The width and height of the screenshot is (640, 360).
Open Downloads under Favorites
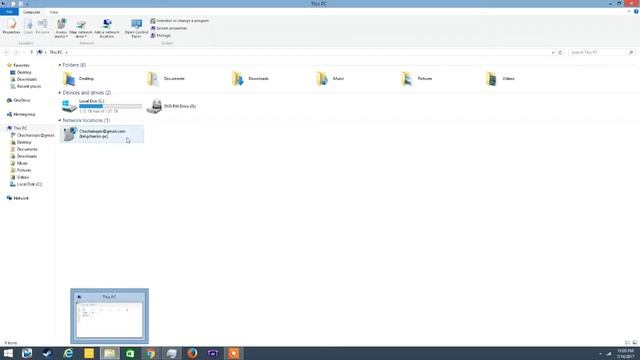point(23,79)
